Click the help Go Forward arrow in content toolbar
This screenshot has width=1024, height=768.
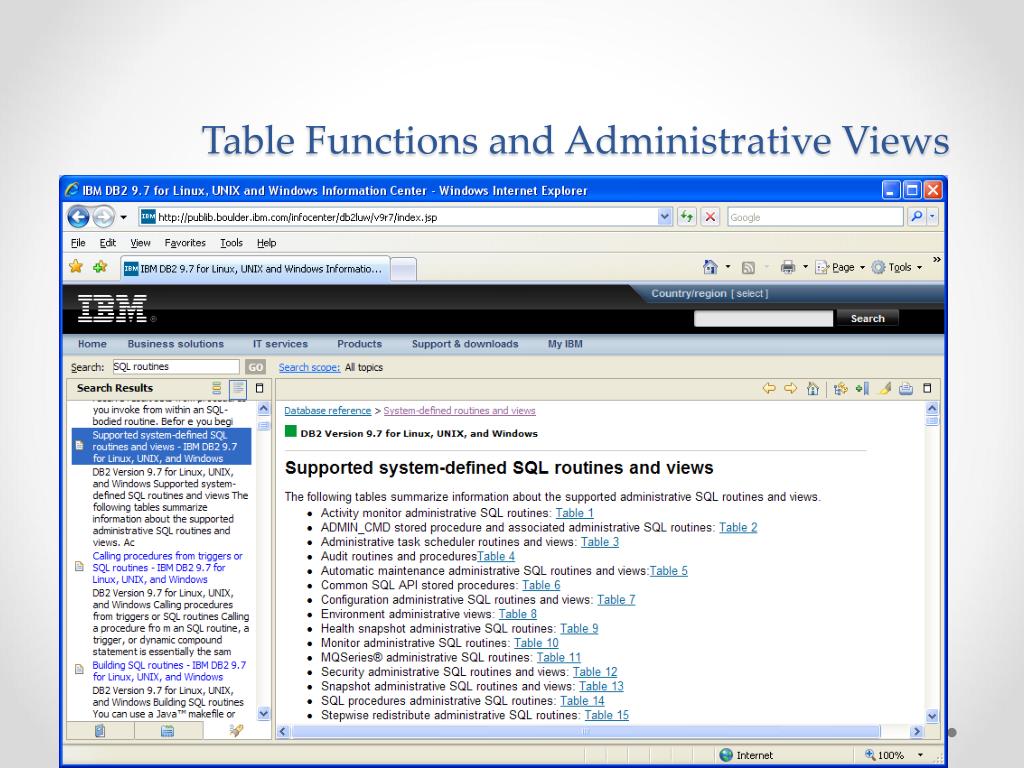click(x=791, y=389)
